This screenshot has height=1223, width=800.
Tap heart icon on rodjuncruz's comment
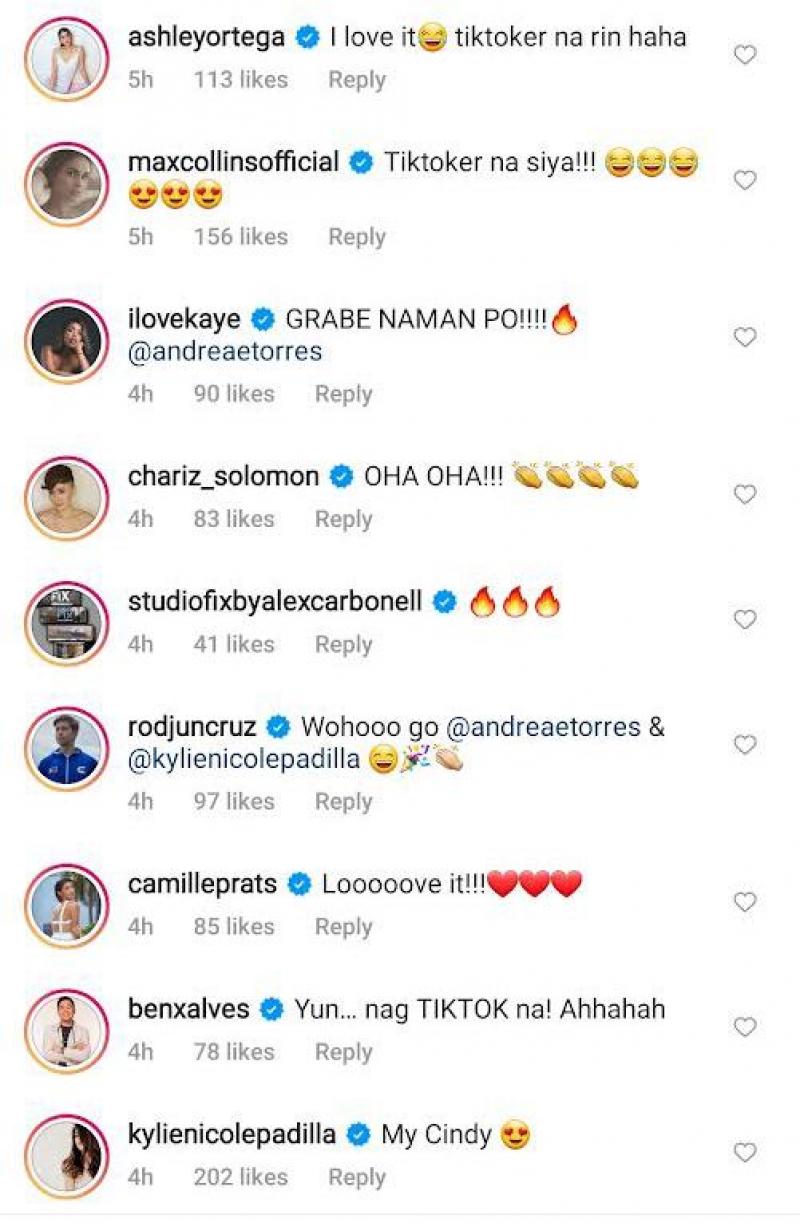745,745
